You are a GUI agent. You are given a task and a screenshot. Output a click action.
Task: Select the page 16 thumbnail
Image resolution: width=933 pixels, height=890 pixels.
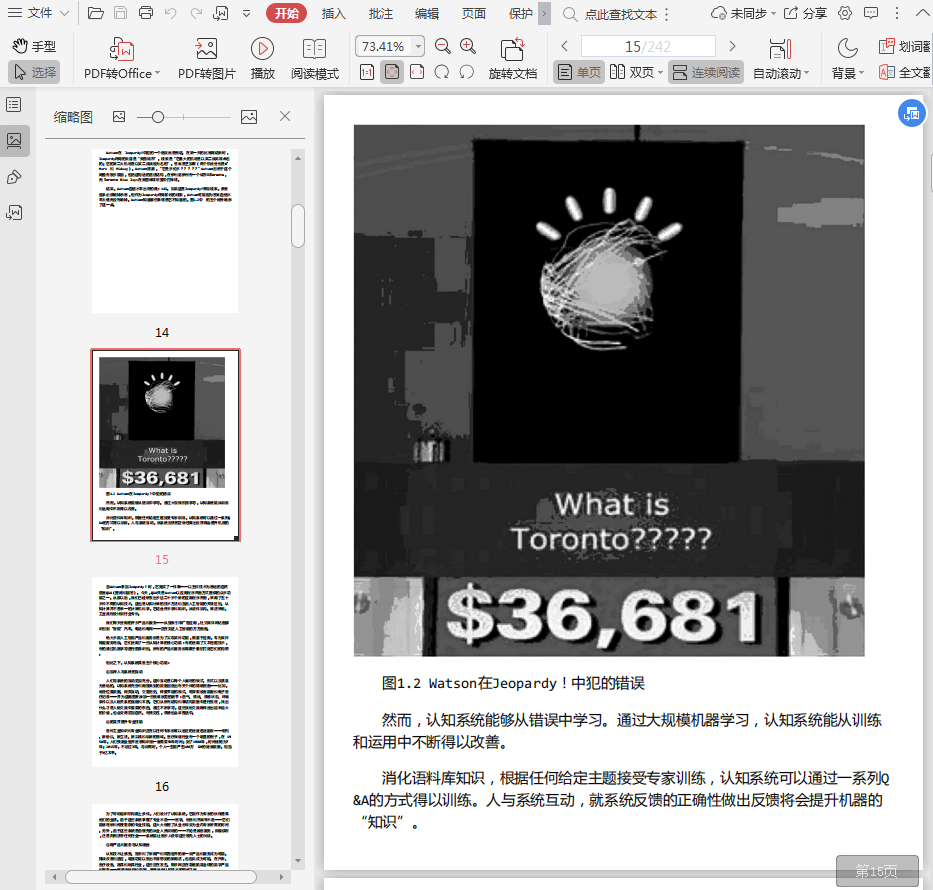pyautogui.click(x=165, y=672)
